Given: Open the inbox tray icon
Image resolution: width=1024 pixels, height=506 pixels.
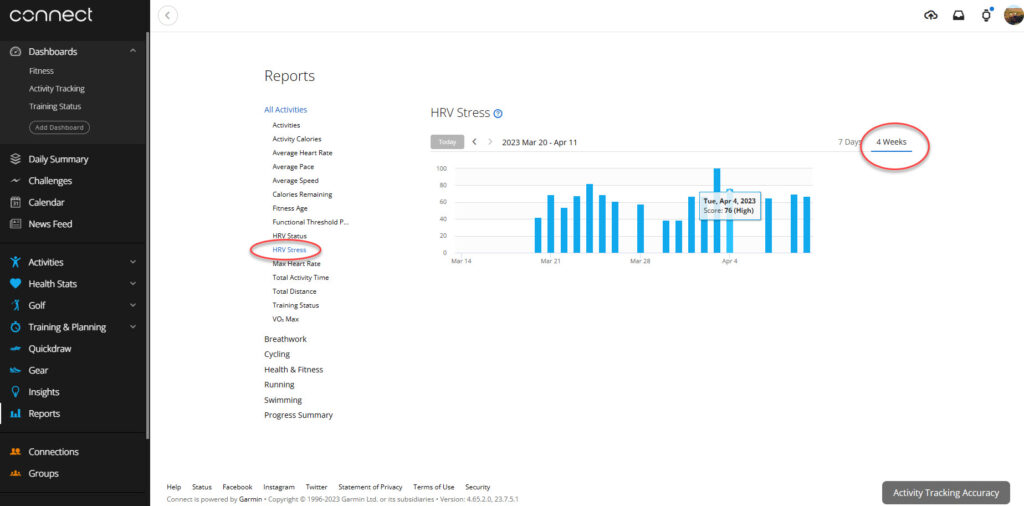Looking at the screenshot, I should (958, 15).
